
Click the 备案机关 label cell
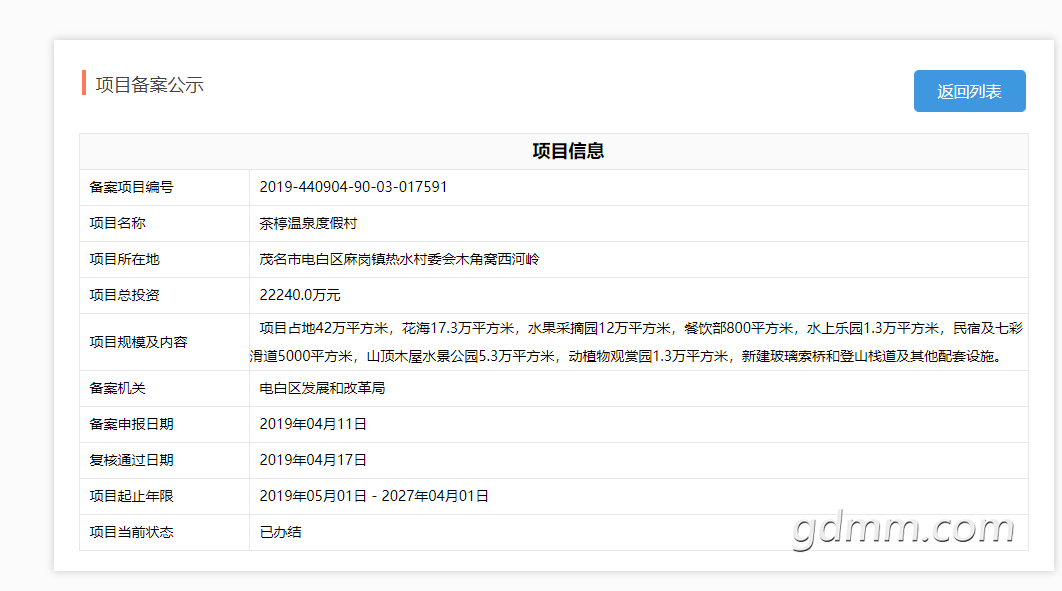[x=165, y=389]
